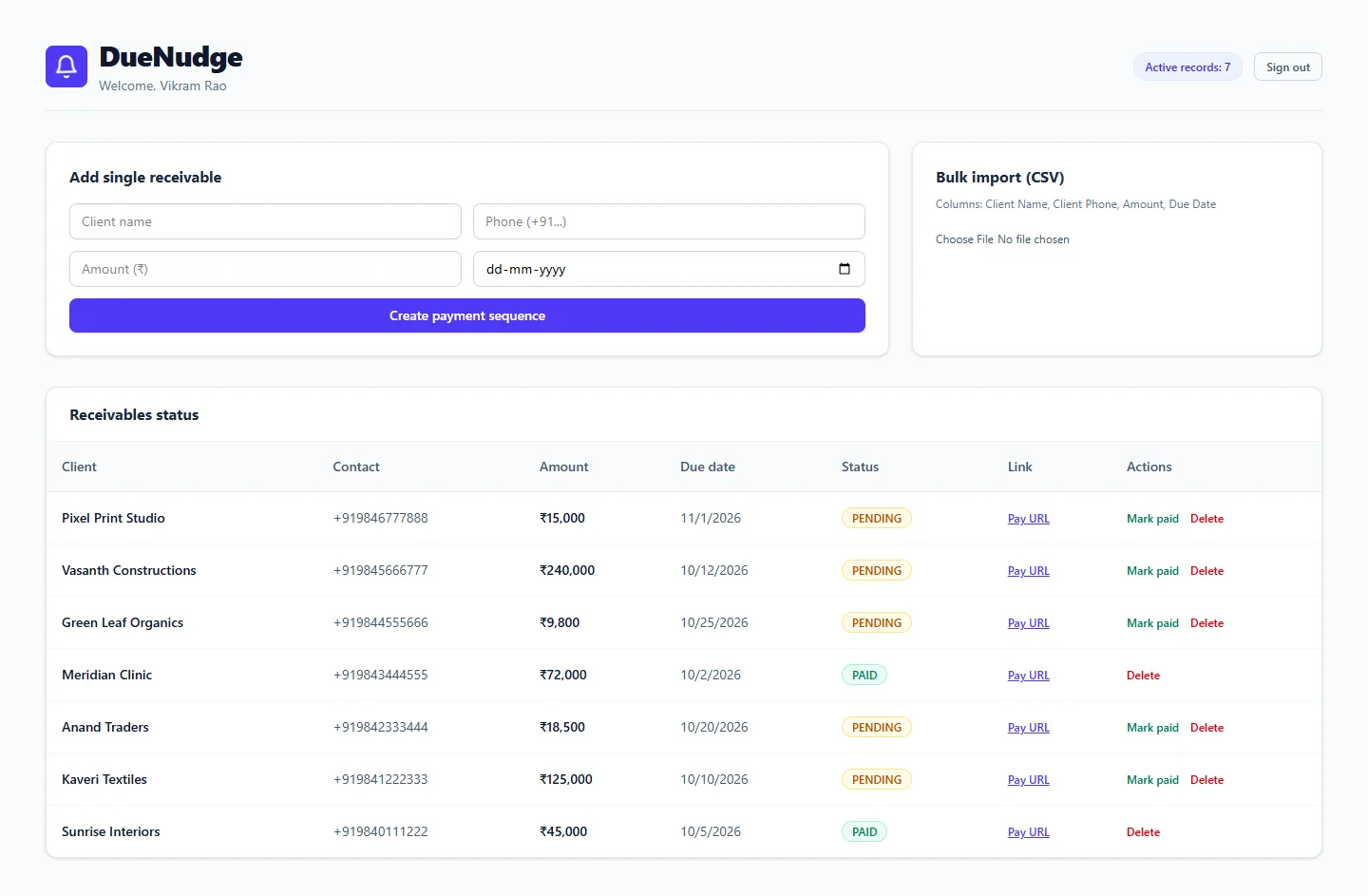Image resolution: width=1368 pixels, height=896 pixels.
Task: Open the date picker calendar icon
Action: 845,269
